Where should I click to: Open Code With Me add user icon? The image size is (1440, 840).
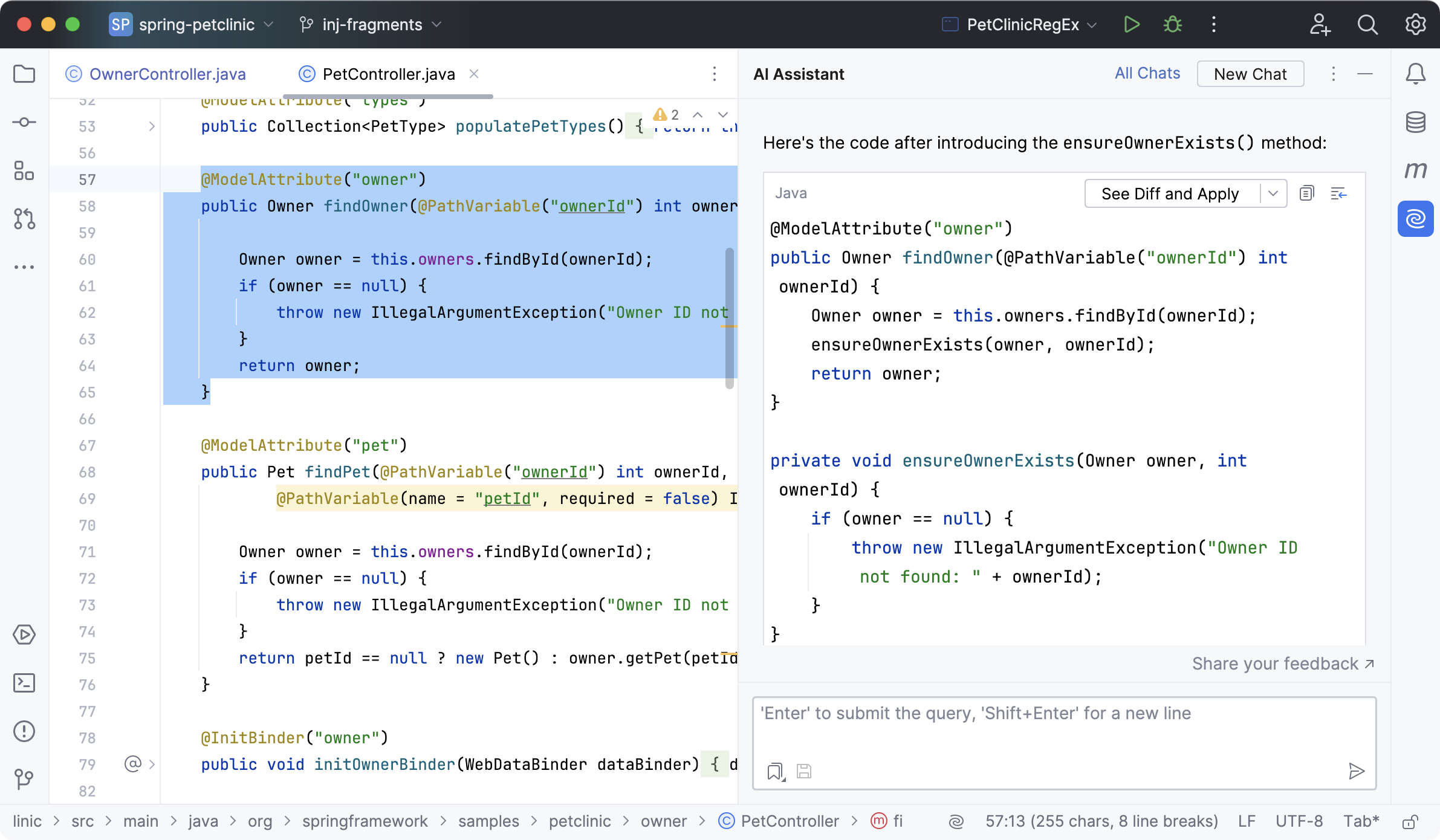point(1320,24)
